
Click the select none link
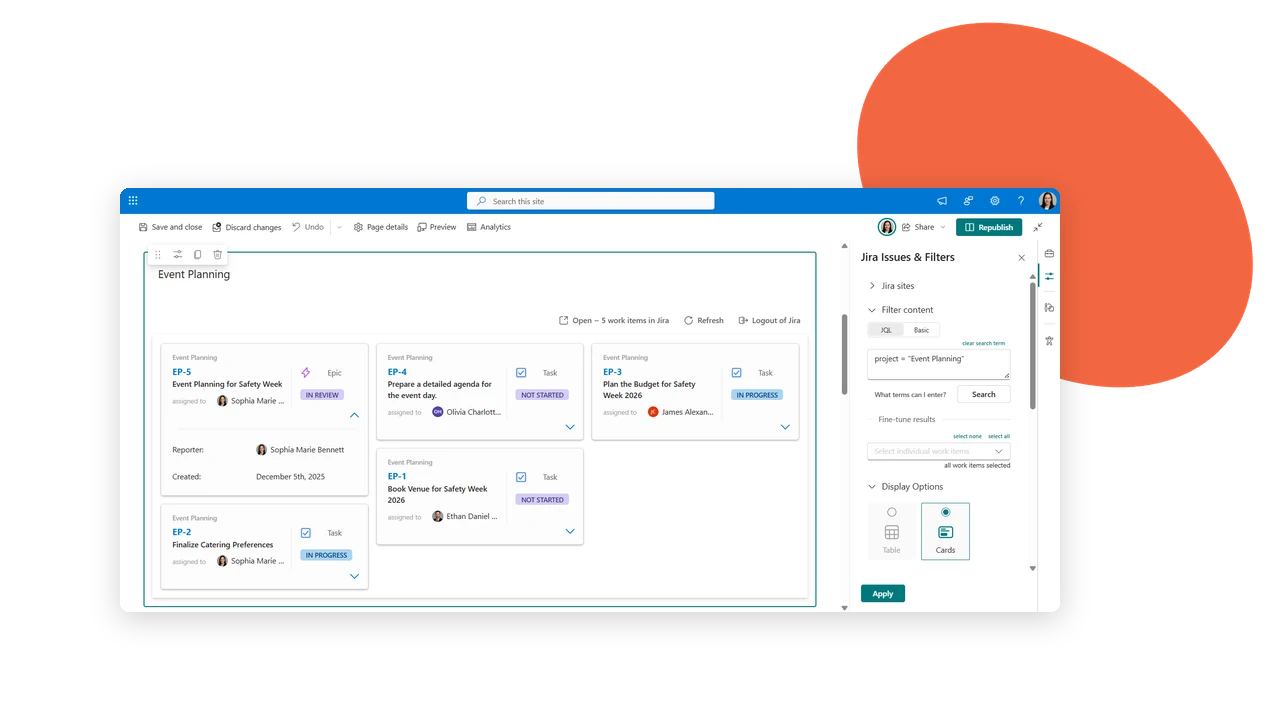pos(967,436)
